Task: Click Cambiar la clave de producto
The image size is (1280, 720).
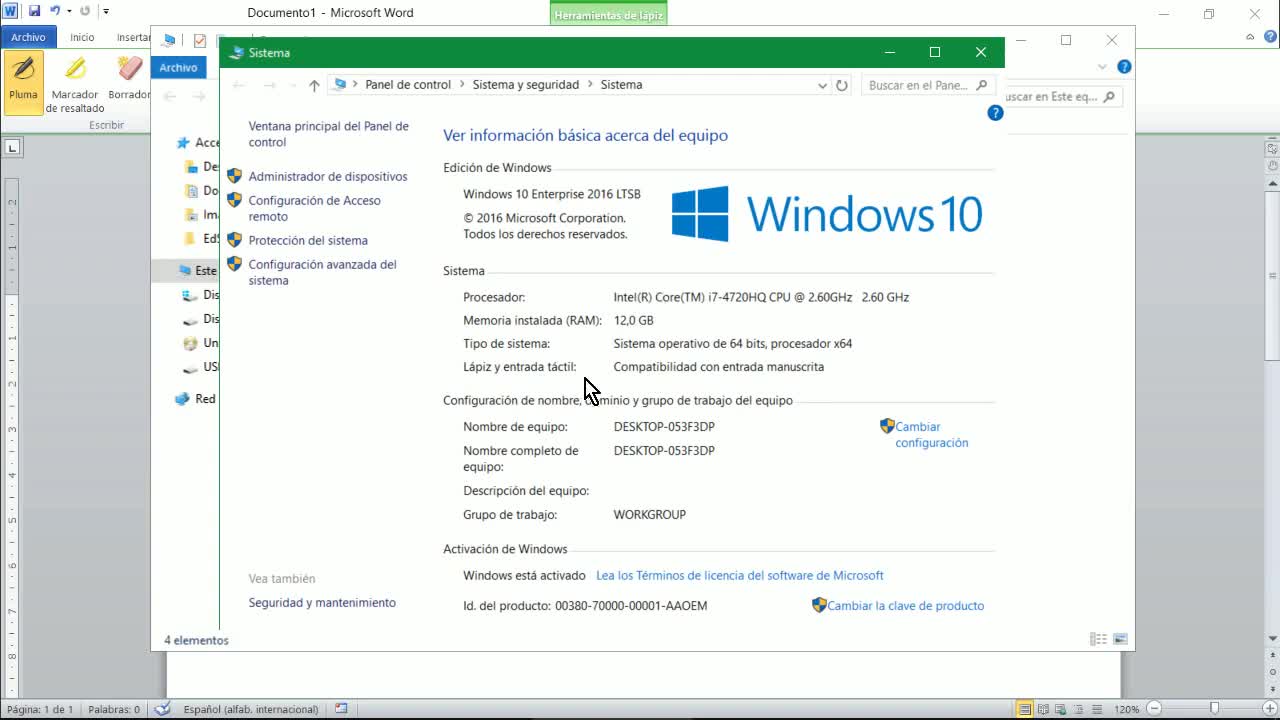Action: pos(906,605)
